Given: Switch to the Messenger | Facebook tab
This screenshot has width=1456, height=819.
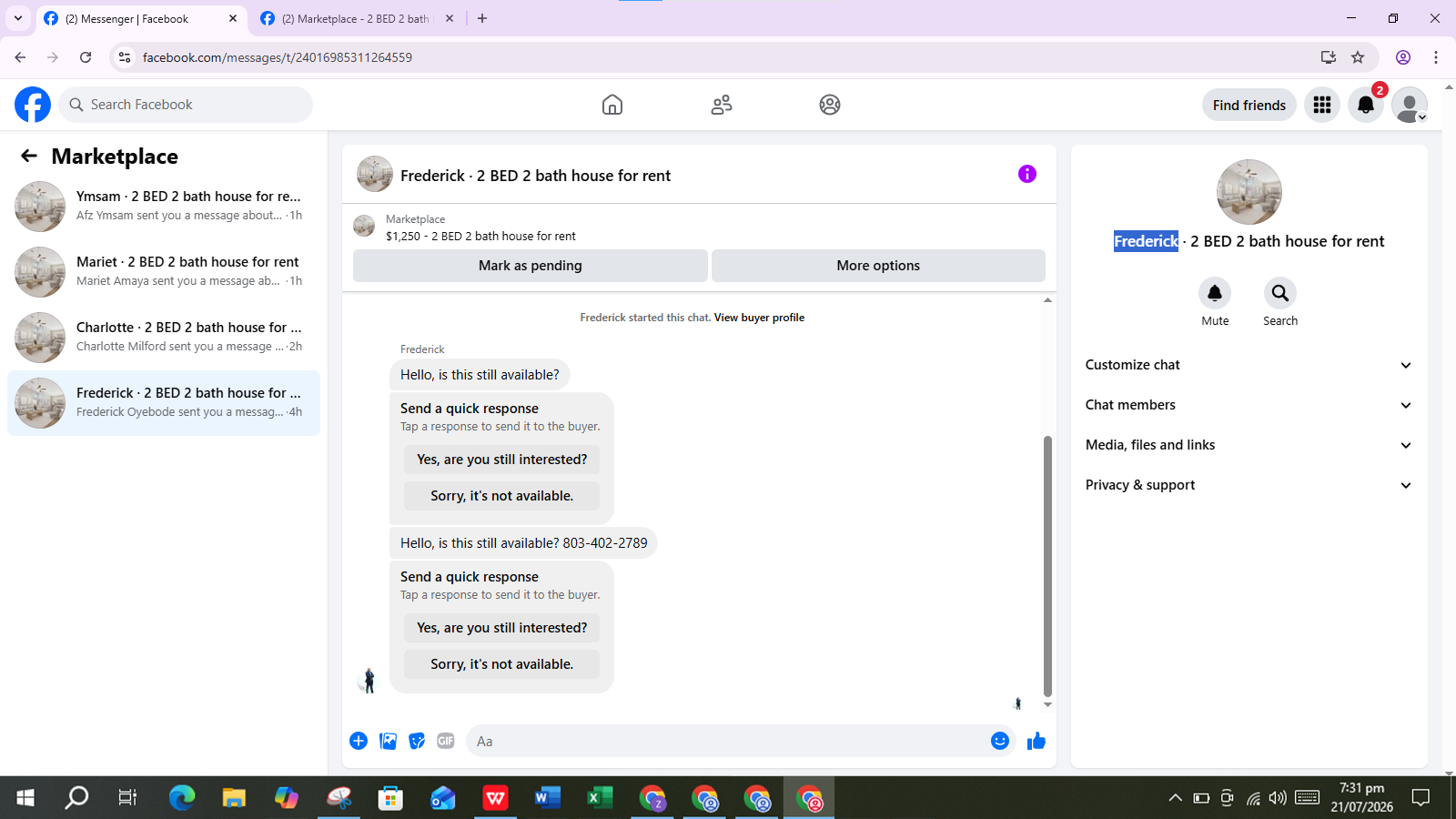Looking at the screenshot, I should [141, 18].
